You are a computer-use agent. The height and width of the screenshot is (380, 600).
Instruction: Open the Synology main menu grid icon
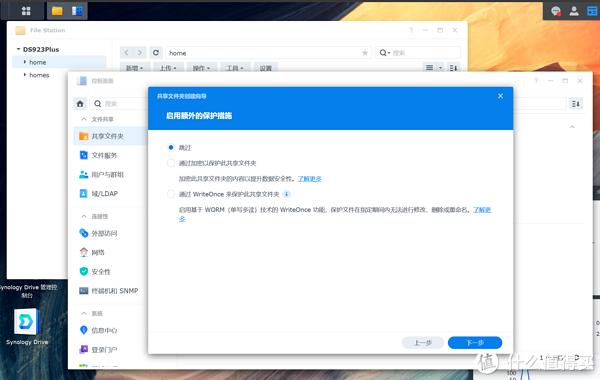click(26, 11)
